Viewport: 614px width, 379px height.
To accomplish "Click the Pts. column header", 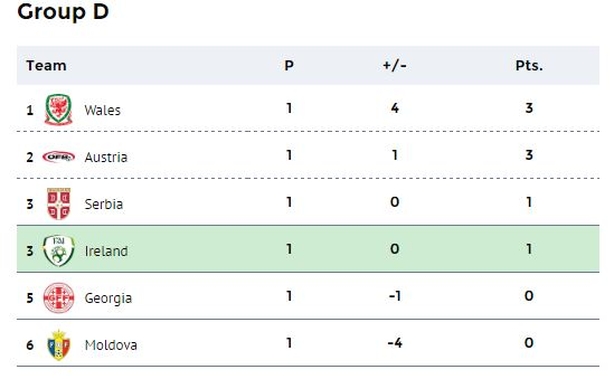I will pyautogui.click(x=529, y=65).
